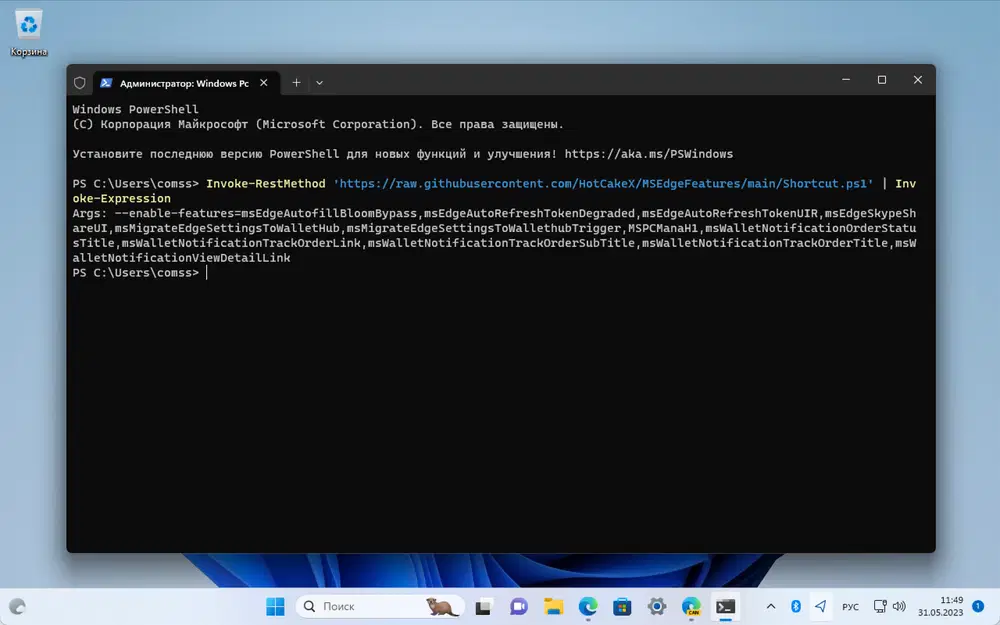This screenshot has width=1000, height=625.
Task: Open Microsoft Store from the taskbar
Action: [622, 607]
